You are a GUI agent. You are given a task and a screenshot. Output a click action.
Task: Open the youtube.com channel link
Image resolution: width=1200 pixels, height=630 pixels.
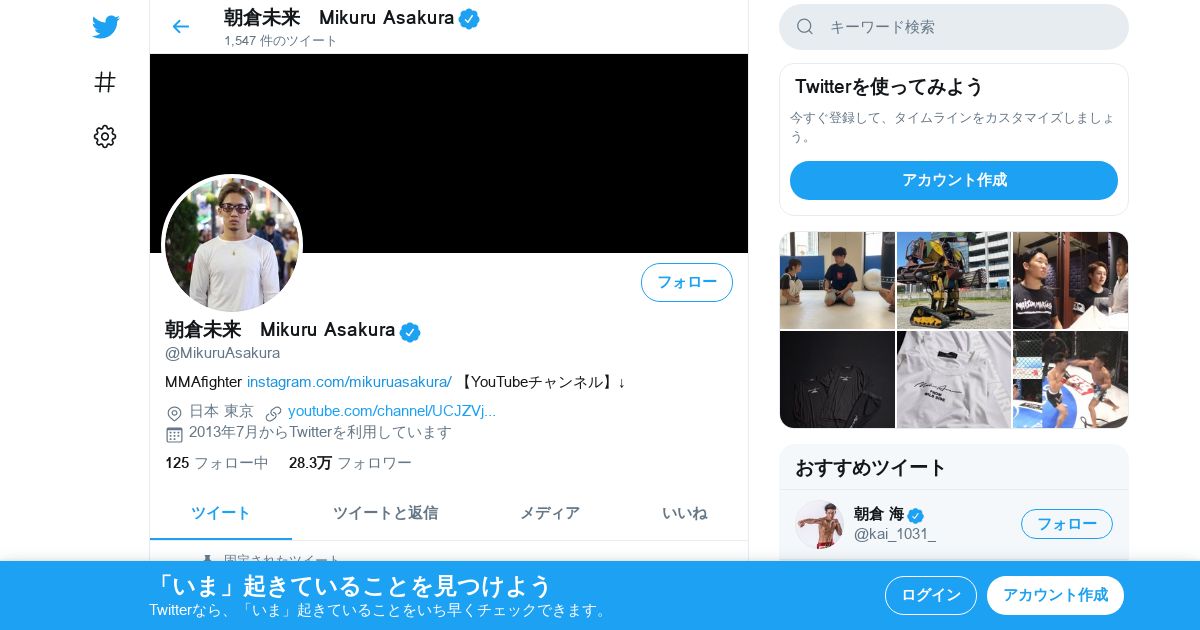392,411
